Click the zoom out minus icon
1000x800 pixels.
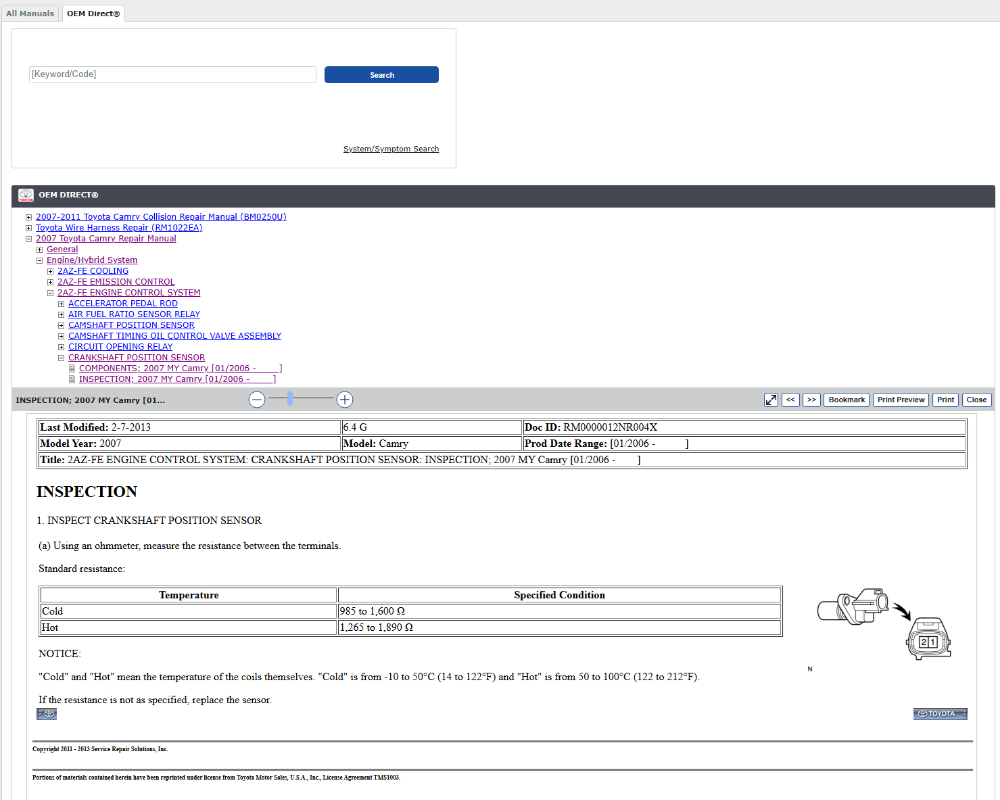256,400
